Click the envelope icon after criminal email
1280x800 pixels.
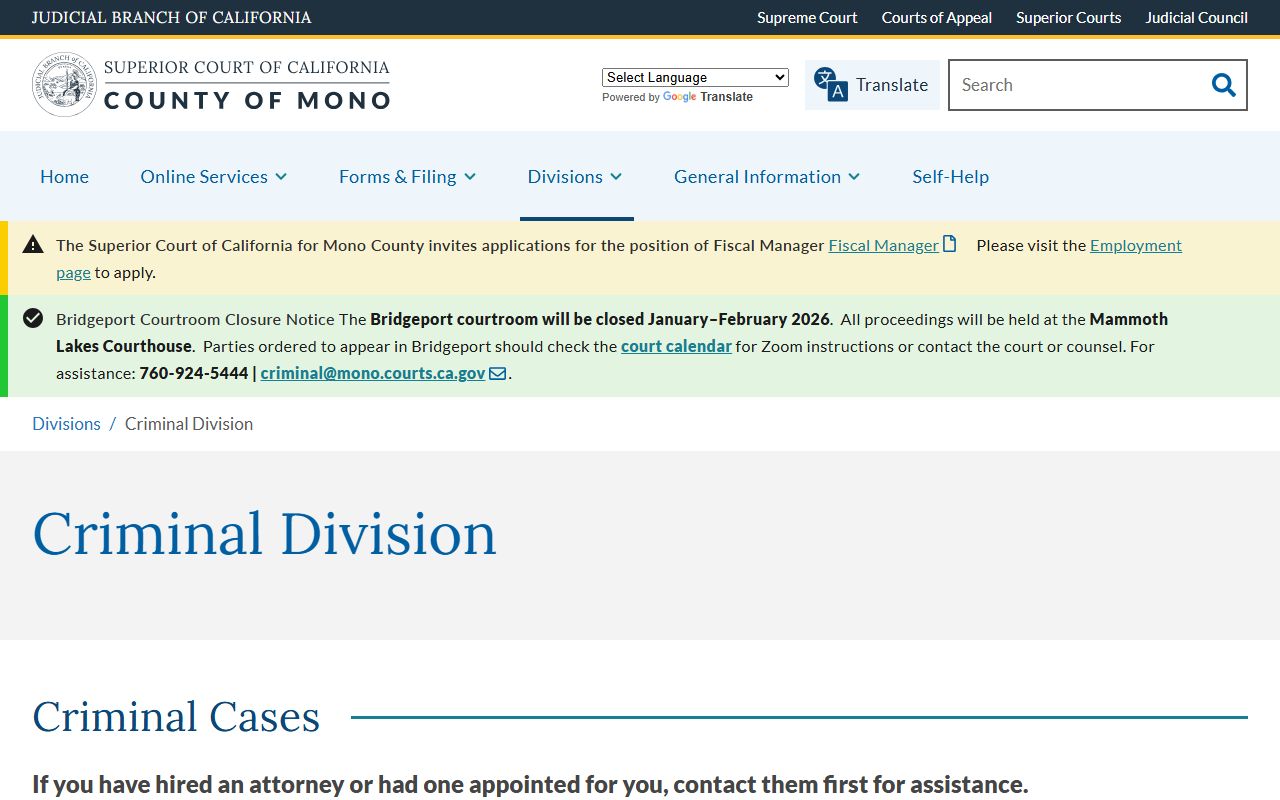[x=497, y=373]
